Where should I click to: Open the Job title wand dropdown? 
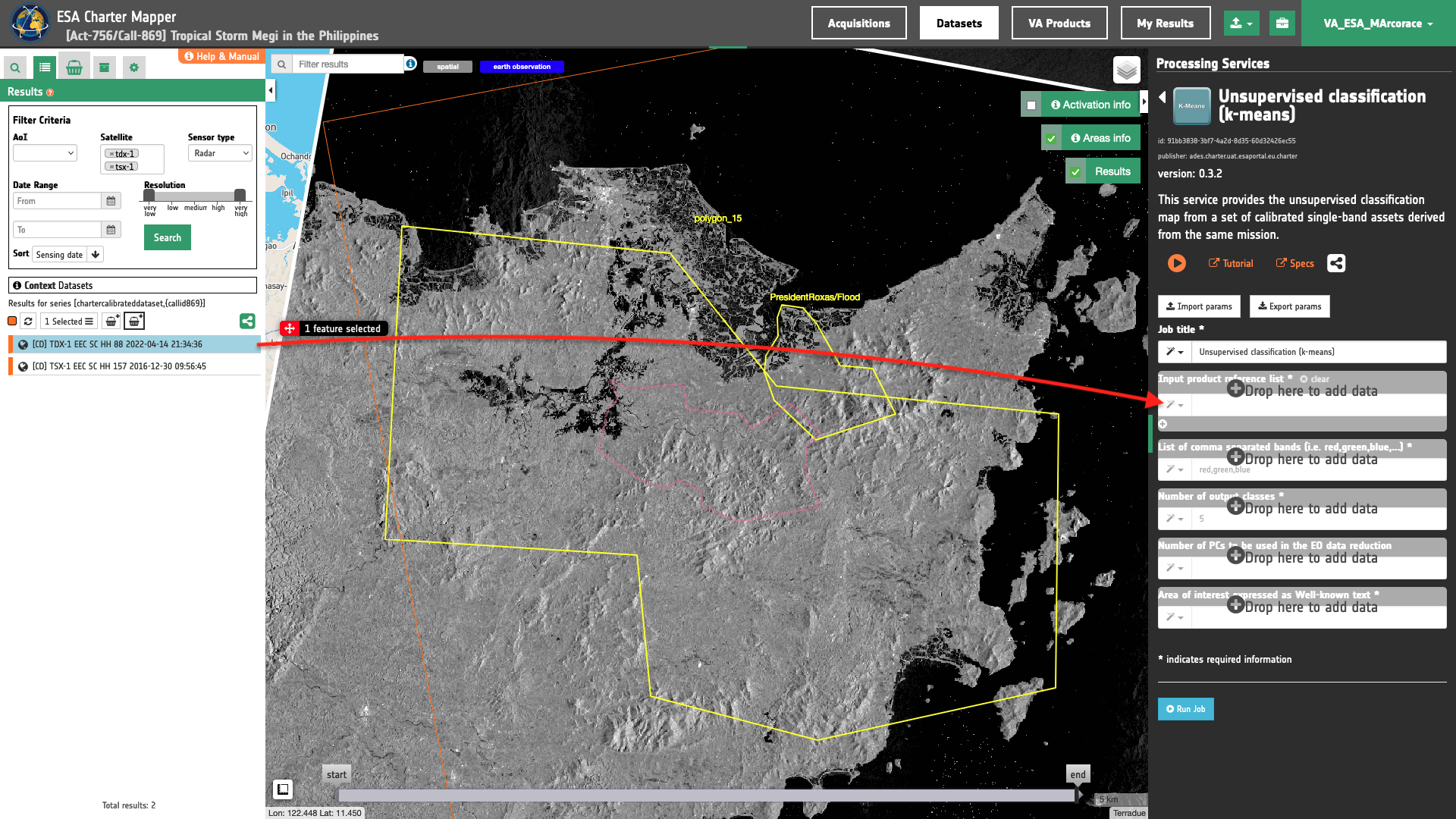(x=1175, y=352)
